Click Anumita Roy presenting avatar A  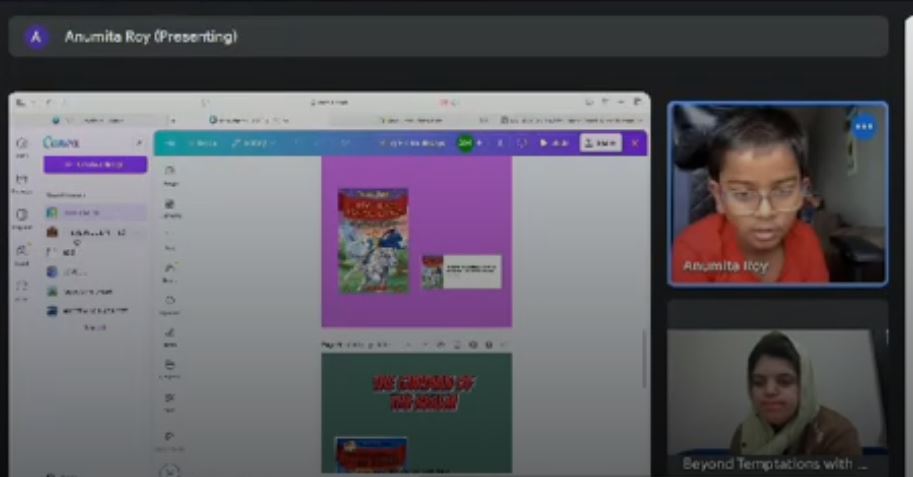37,37
